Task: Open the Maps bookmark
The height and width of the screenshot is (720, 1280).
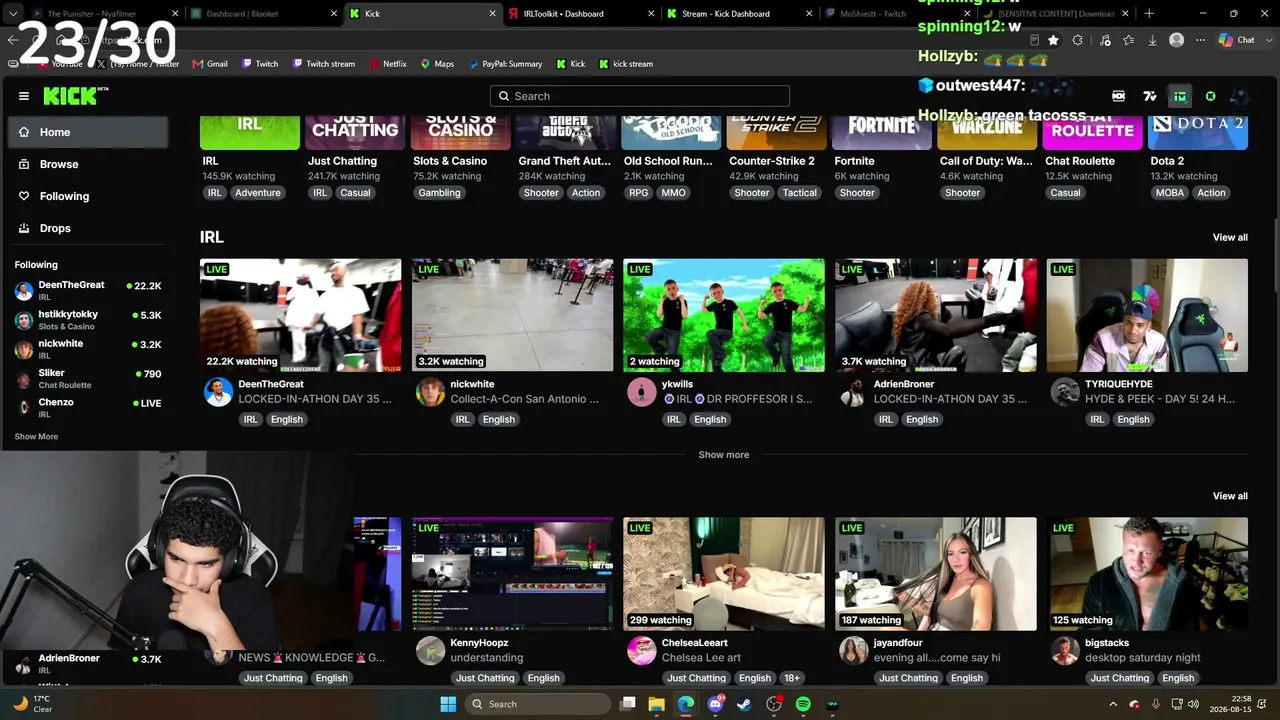Action: click(x=437, y=64)
